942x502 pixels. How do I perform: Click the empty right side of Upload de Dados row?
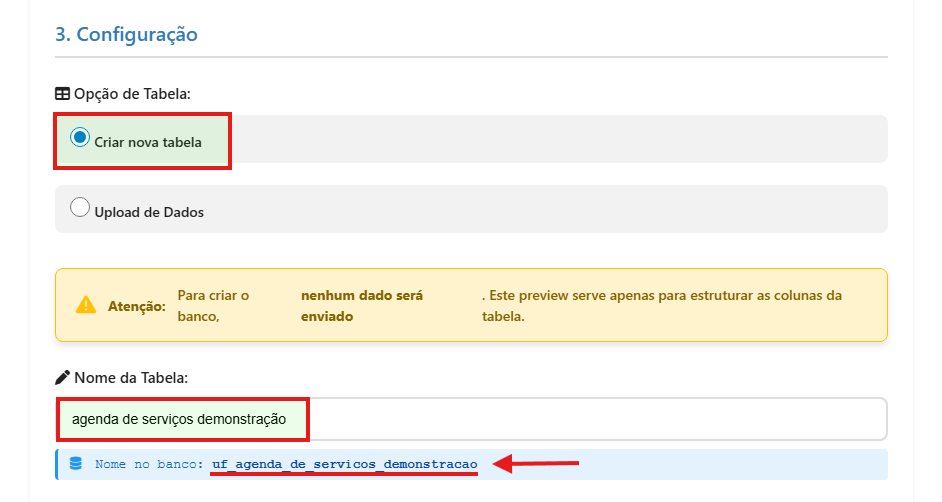pyautogui.click(x=600, y=209)
